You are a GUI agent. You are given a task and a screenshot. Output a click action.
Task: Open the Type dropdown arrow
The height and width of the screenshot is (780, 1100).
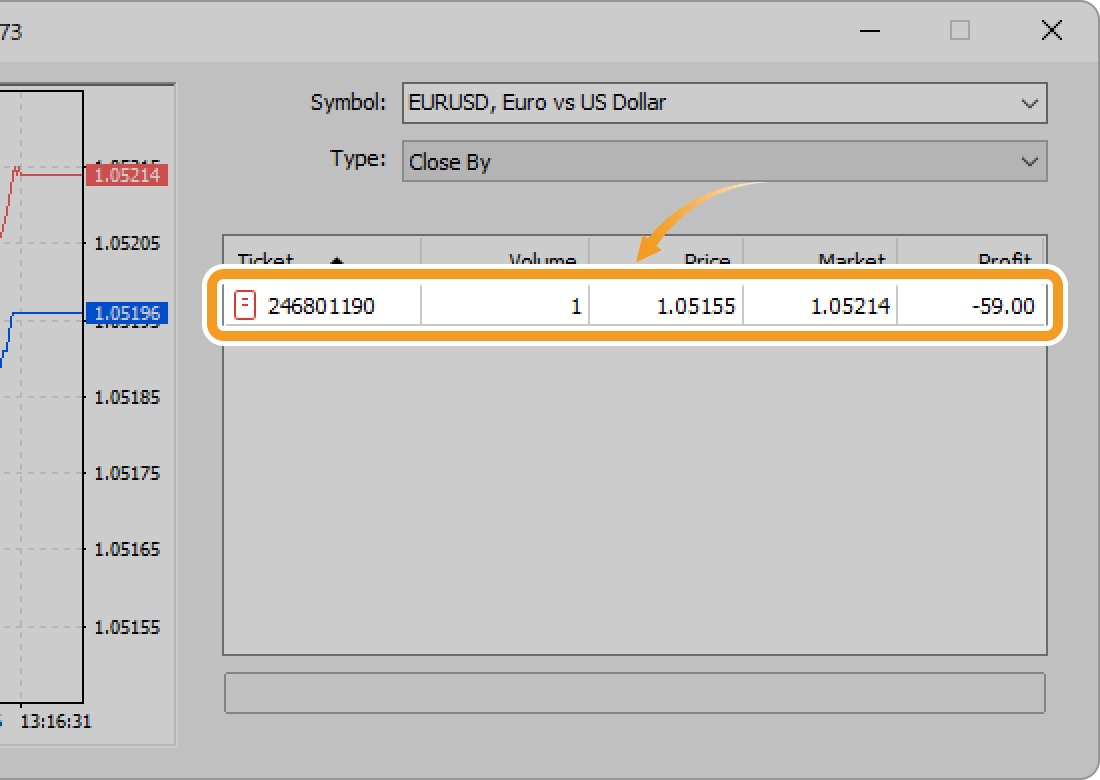(x=1029, y=162)
